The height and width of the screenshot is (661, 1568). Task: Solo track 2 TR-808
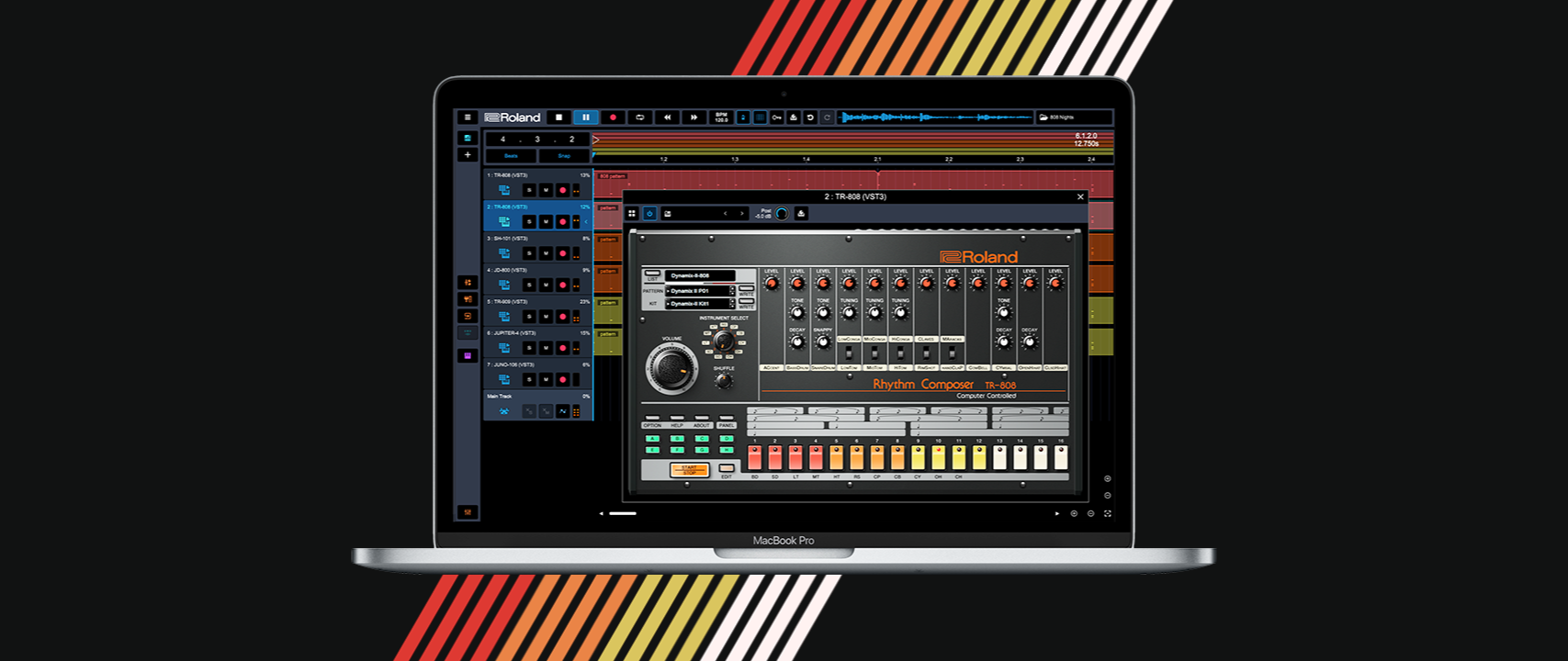coord(529,221)
